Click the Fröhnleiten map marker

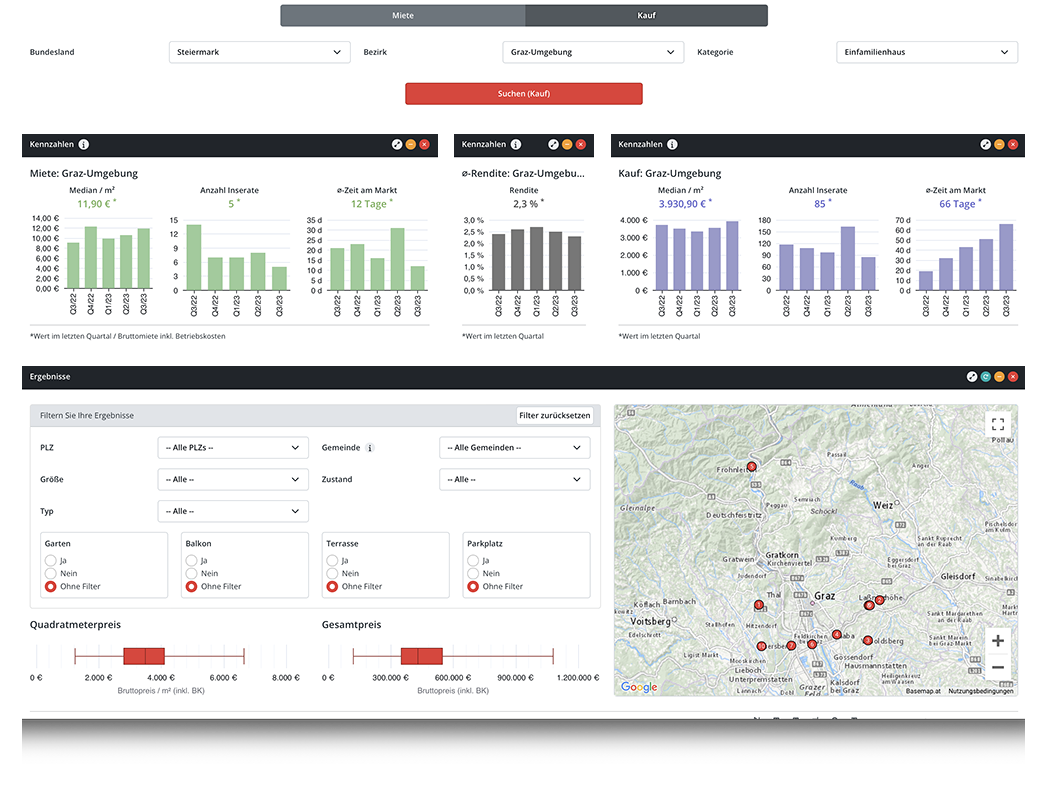(x=752, y=466)
